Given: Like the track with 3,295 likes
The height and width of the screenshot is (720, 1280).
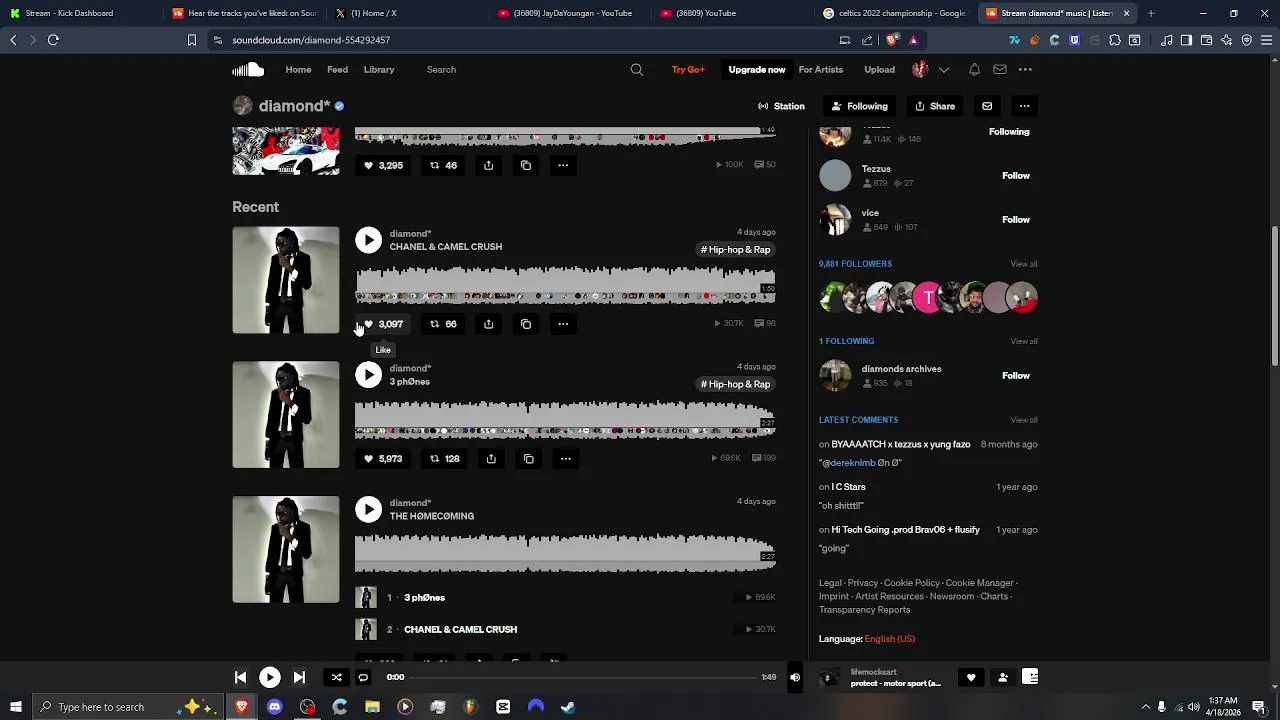Looking at the screenshot, I should click(383, 165).
